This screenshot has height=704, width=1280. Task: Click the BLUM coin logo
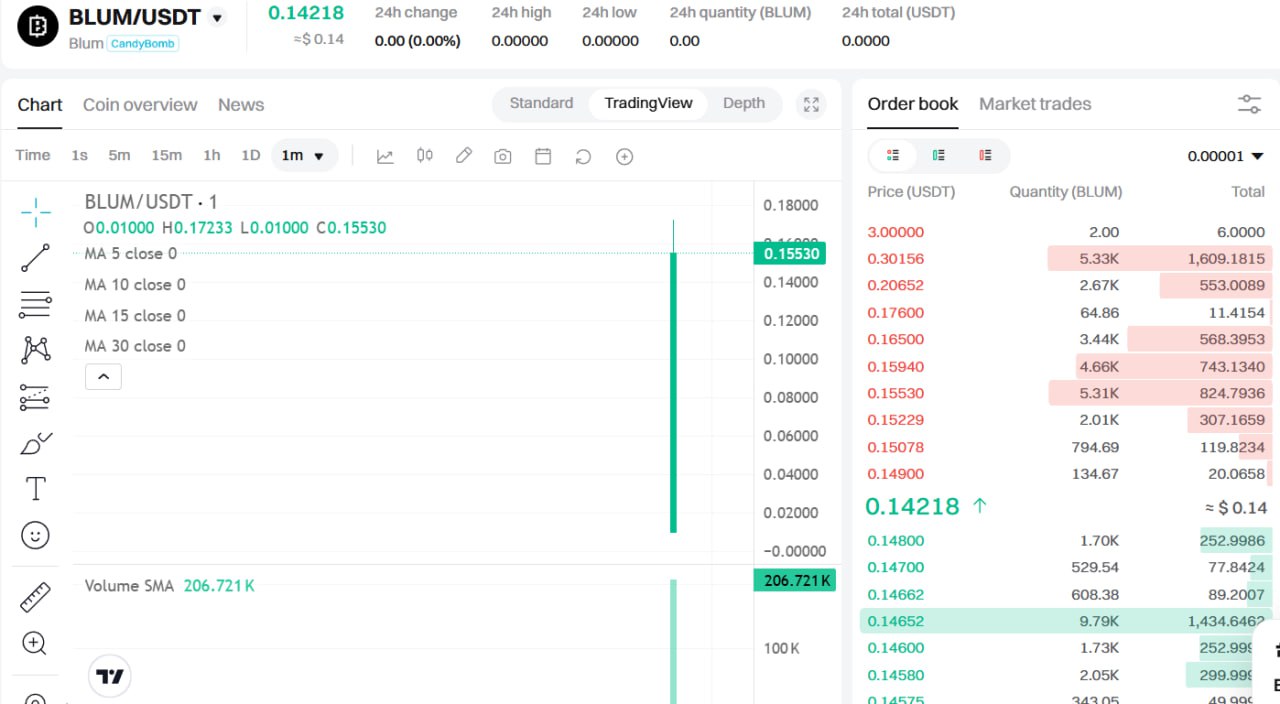[x=38, y=27]
